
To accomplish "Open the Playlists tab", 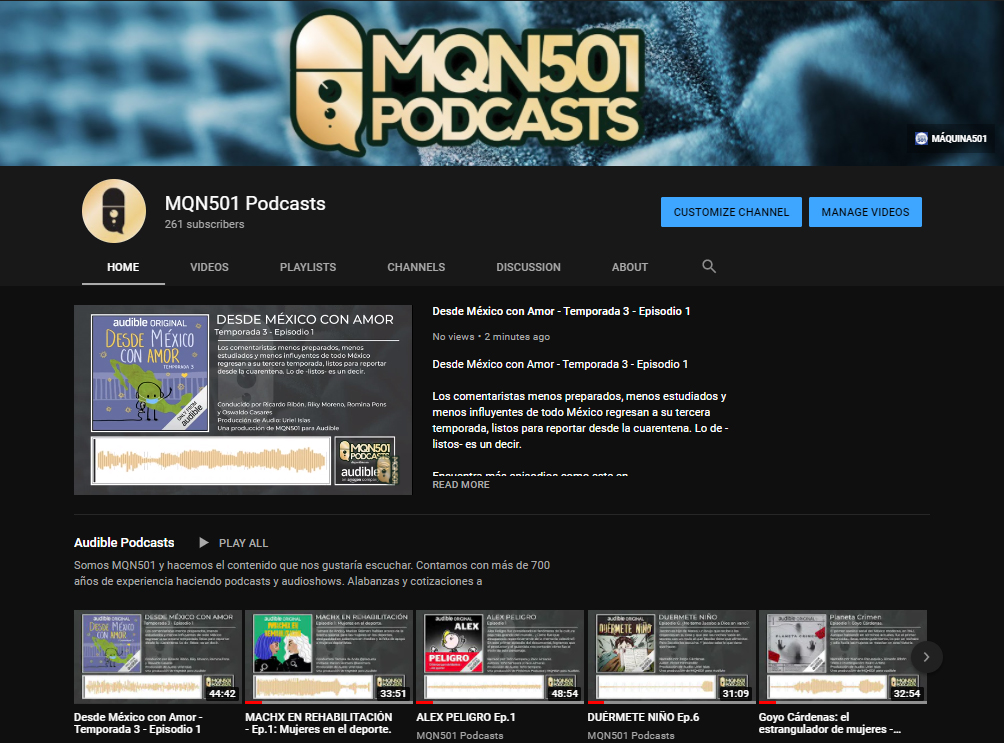I will pyautogui.click(x=308, y=267).
